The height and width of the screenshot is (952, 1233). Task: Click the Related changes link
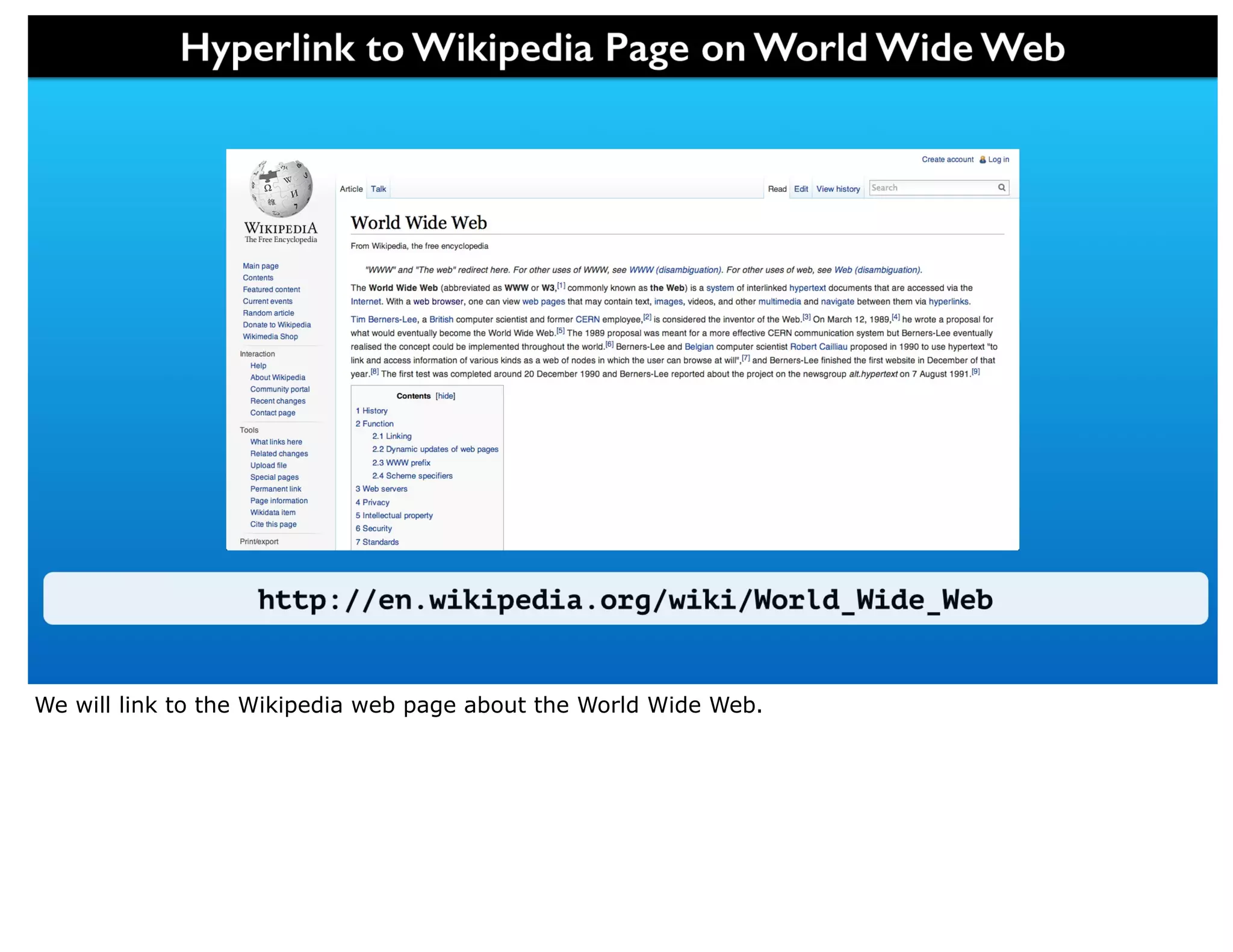pos(279,454)
